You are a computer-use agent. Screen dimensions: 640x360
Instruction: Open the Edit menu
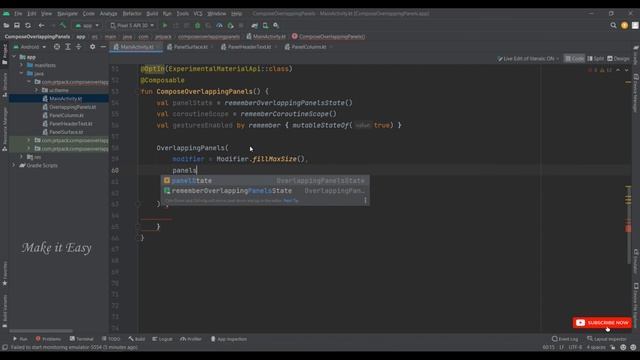point(31,13)
